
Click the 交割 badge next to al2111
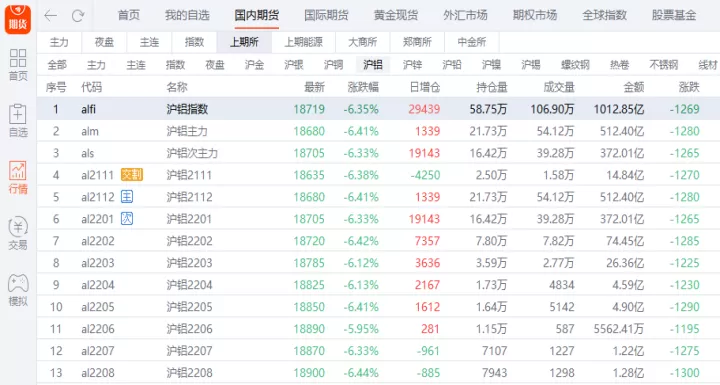pos(132,175)
